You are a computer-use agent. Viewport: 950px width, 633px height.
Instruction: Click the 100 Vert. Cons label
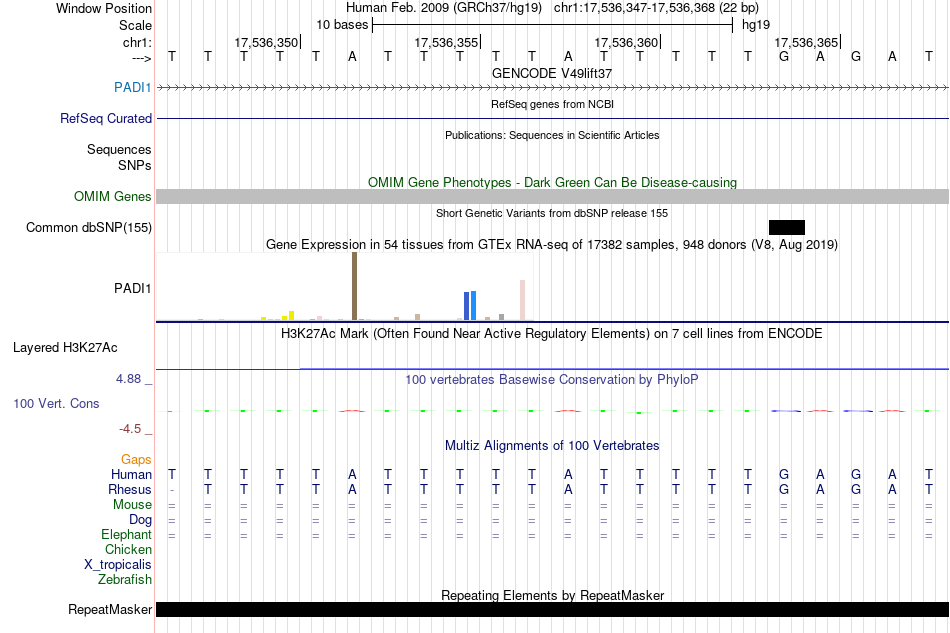coord(56,403)
